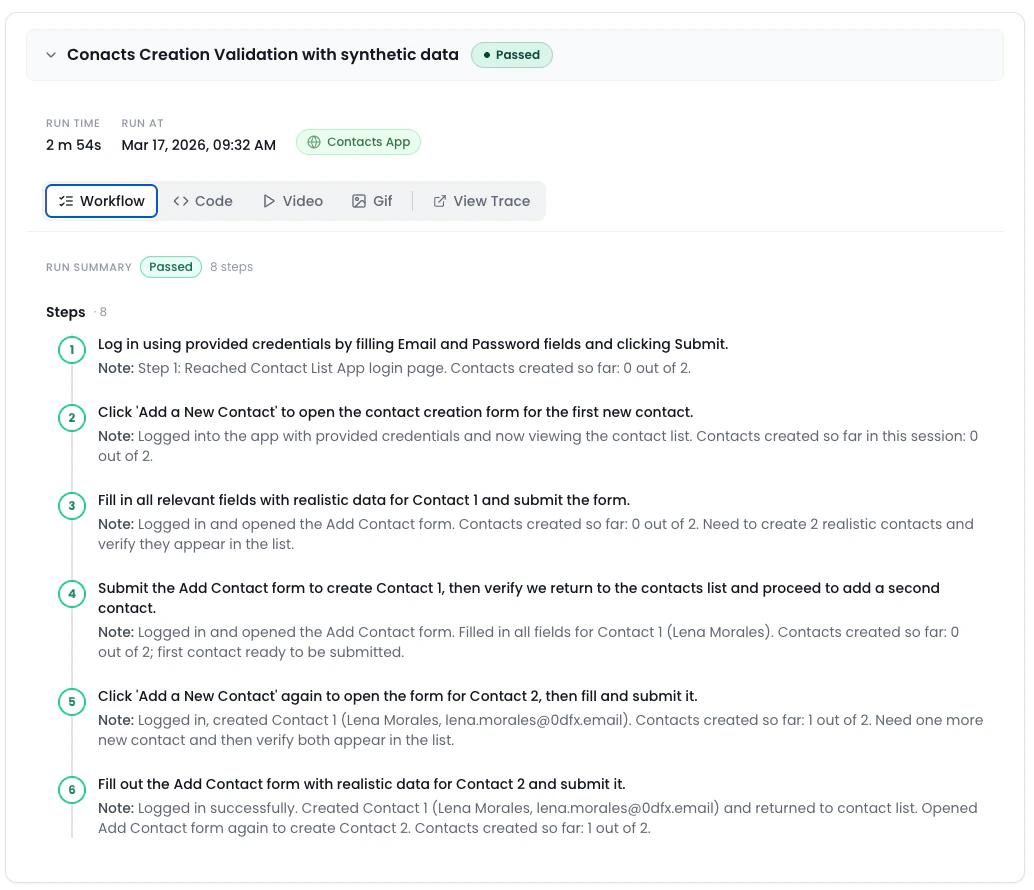The image size is (1034, 890).
Task: Open the Gif tab
Action: (x=372, y=201)
